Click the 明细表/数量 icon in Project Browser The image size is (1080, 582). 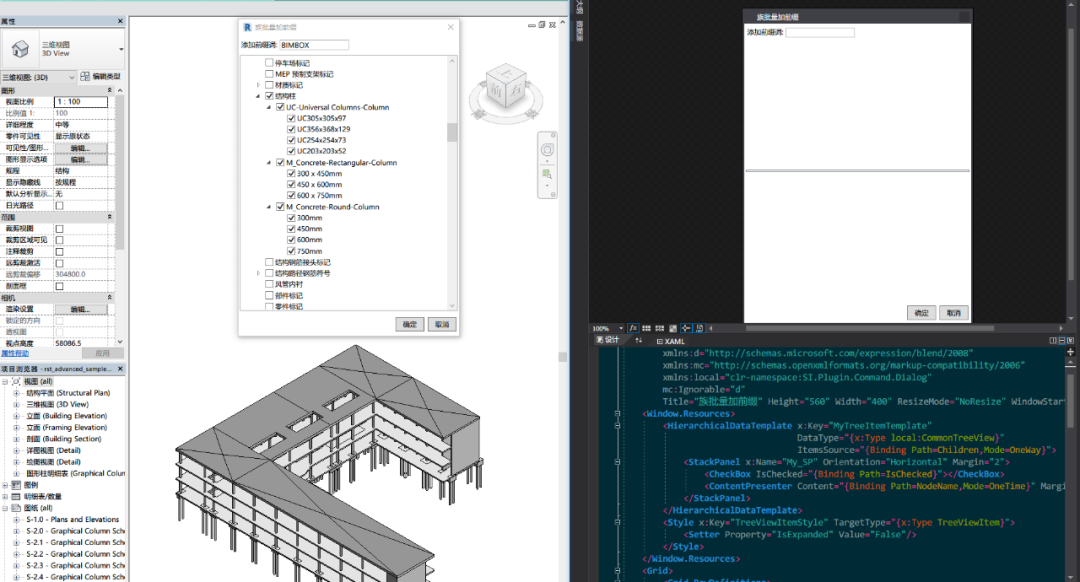(x=16, y=496)
